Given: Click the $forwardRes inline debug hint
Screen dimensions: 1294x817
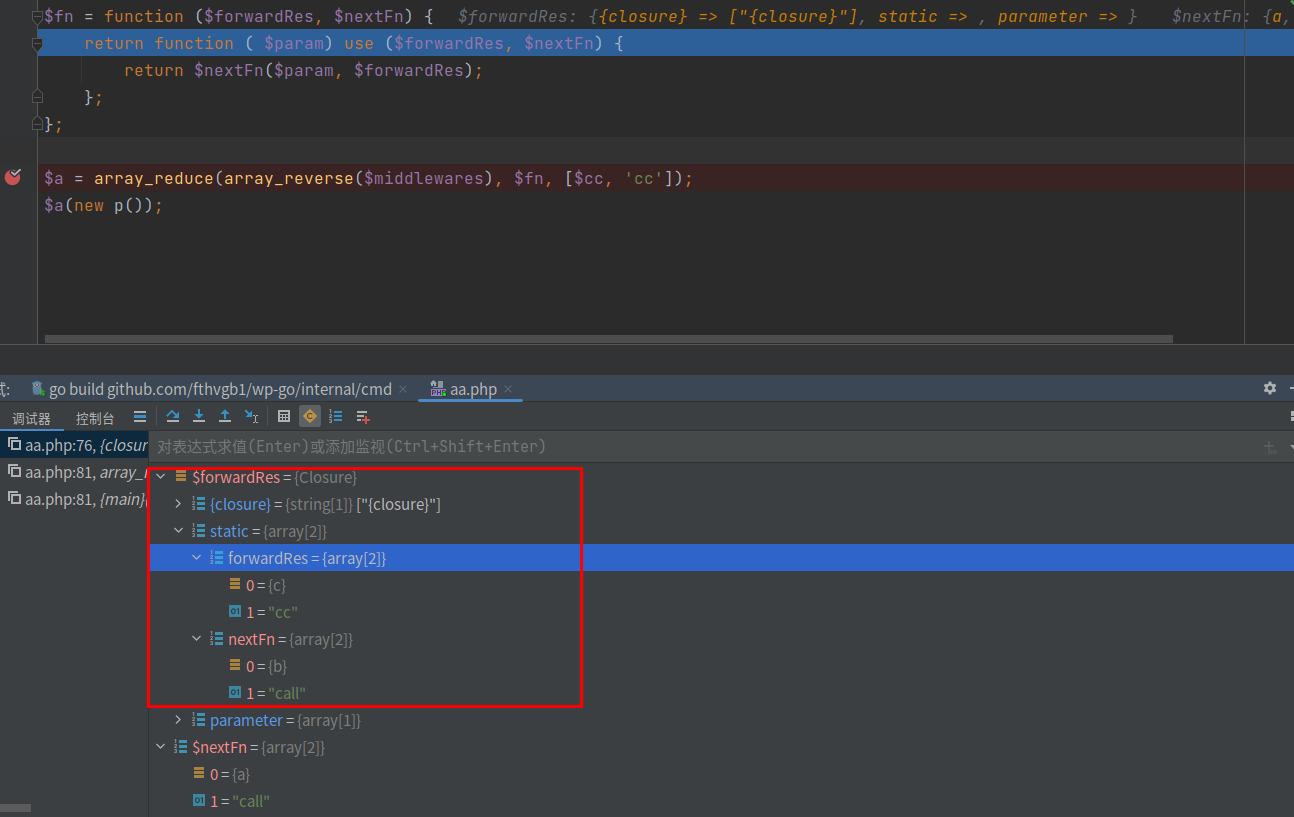Looking at the screenshot, I should click(x=797, y=16).
